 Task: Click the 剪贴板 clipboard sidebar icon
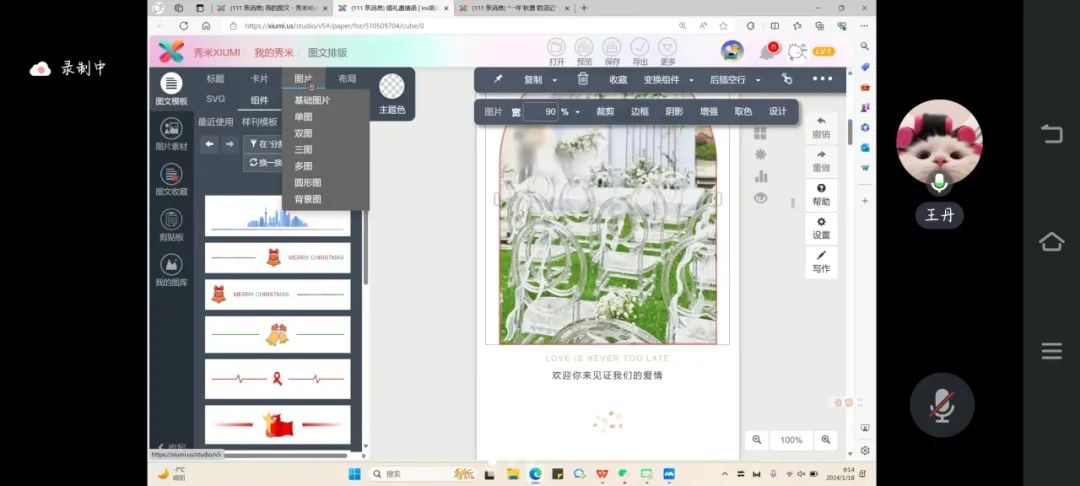tap(171, 225)
